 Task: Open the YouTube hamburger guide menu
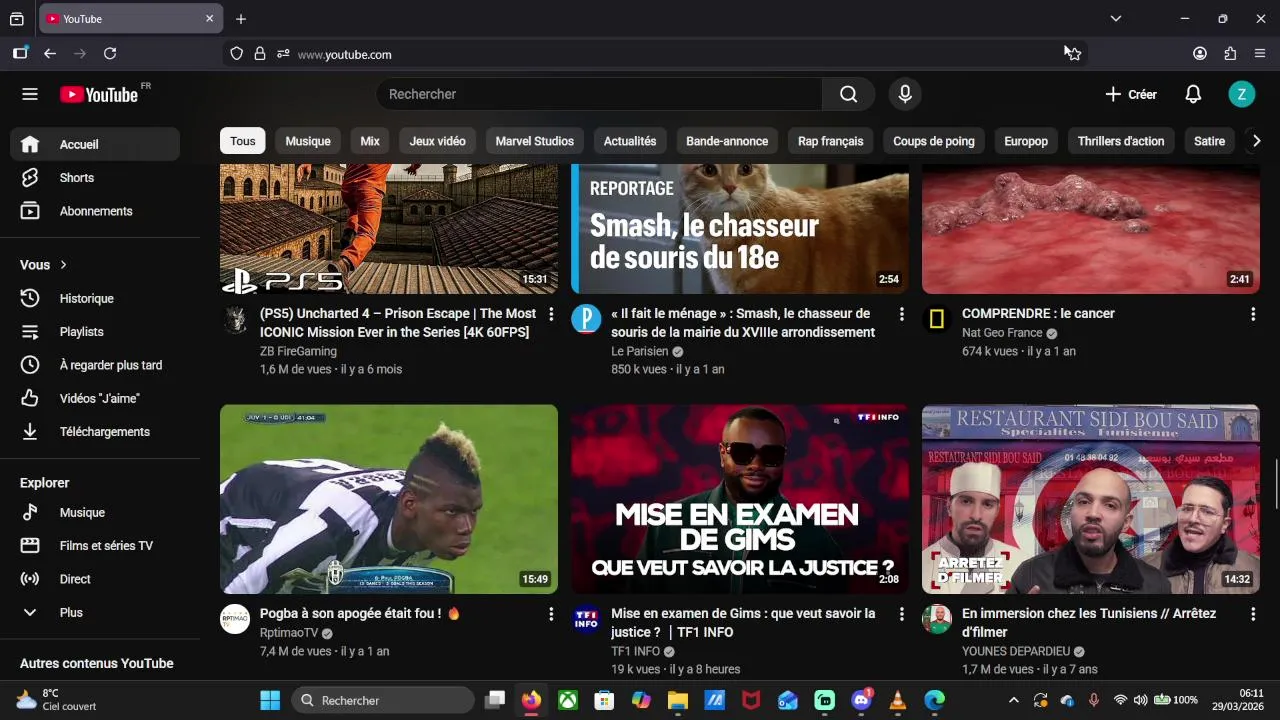30,94
